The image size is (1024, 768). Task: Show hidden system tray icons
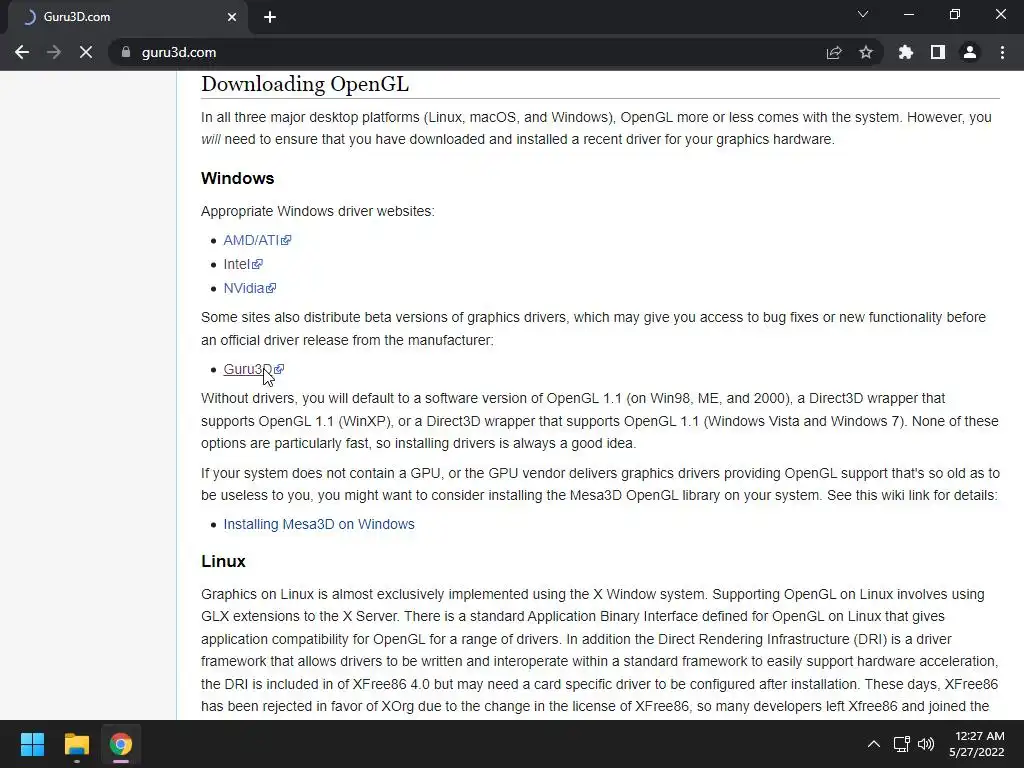[x=873, y=744]
